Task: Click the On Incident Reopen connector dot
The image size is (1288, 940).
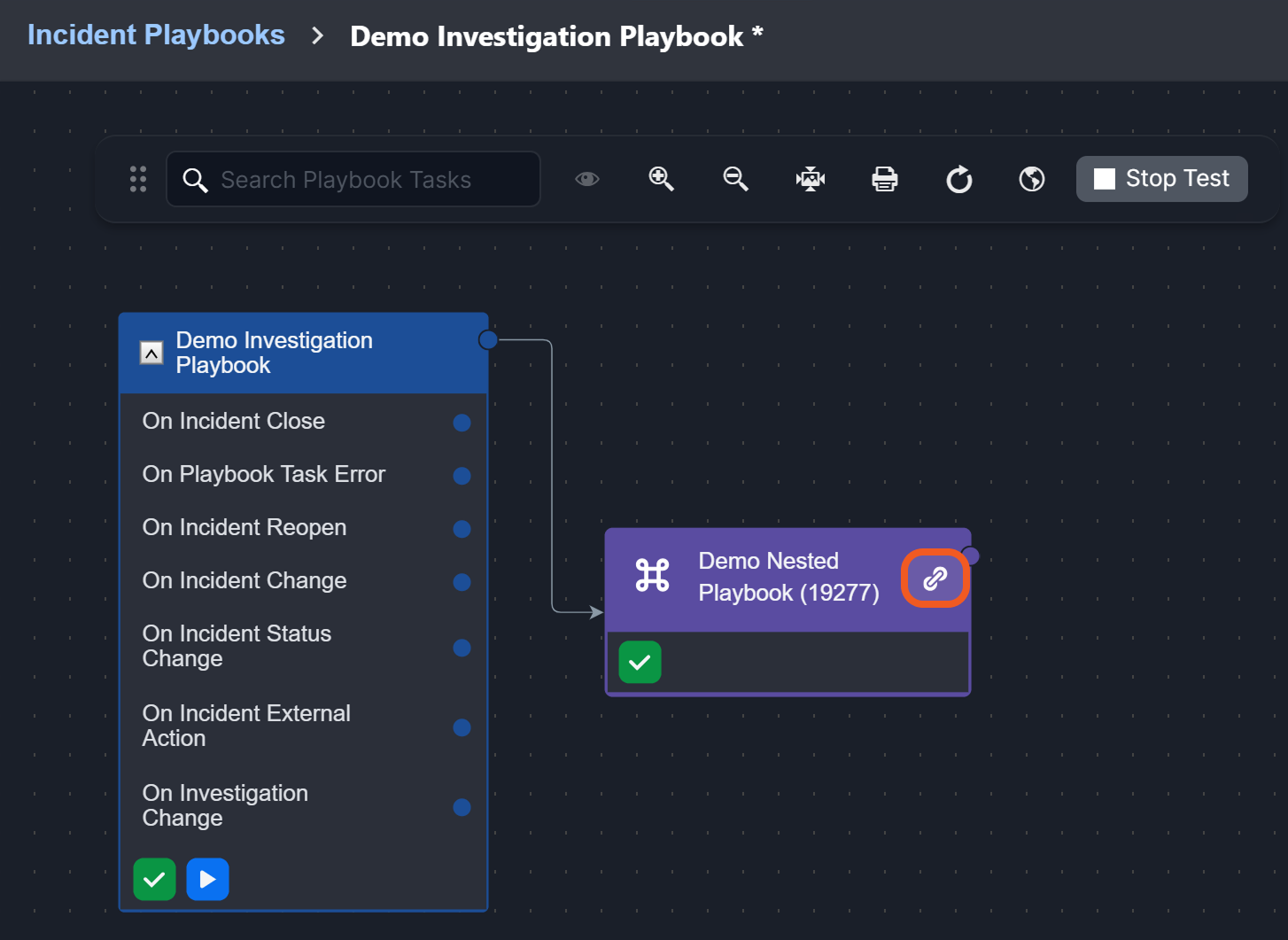Action: [462, 529]
